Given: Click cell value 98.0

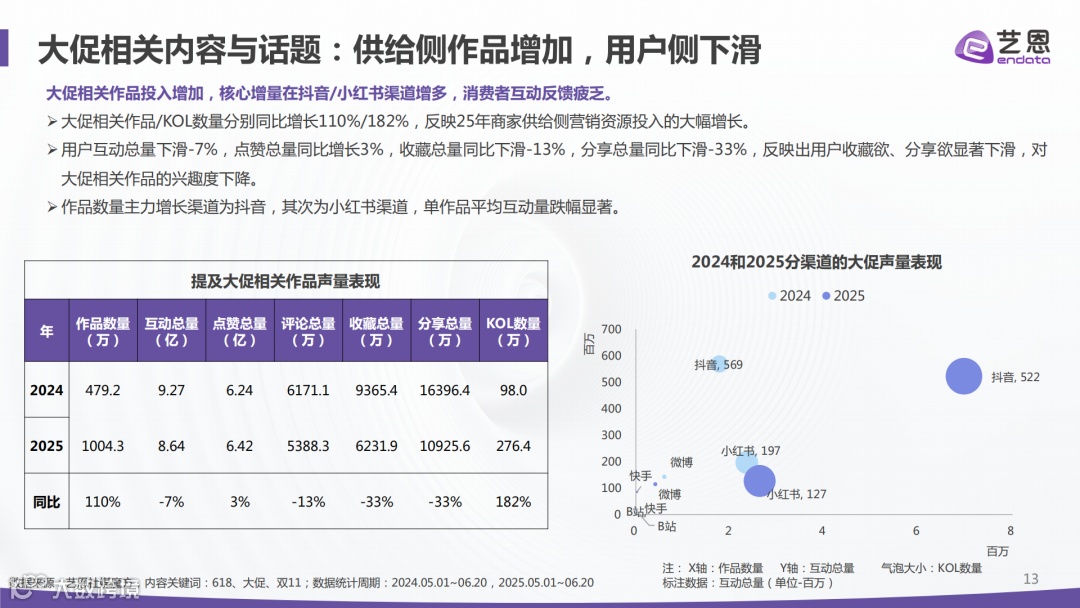Looking at the screenshot, I should click(x=513, y=390).
